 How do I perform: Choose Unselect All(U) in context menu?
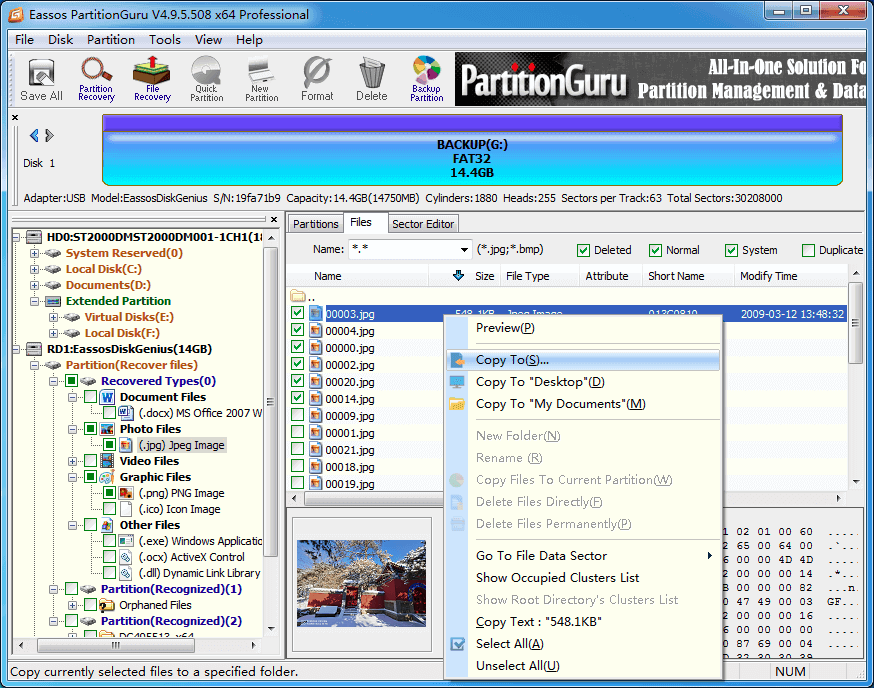(583, 666)
